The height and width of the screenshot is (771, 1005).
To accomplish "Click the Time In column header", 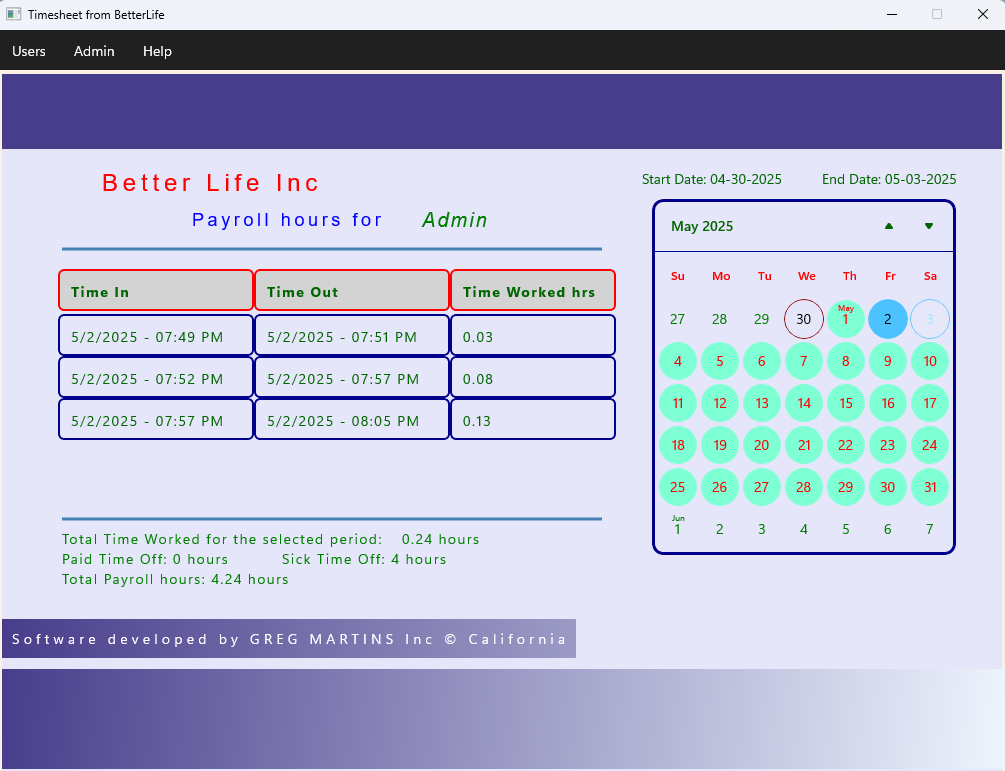I will pyautogui.click(x=156, y=291).
